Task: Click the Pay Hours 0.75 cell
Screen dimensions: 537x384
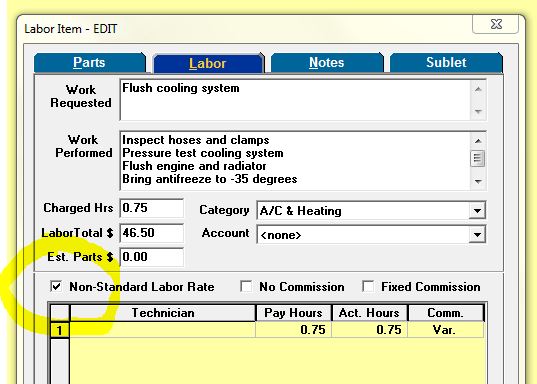Action: (x=293, y=330)
